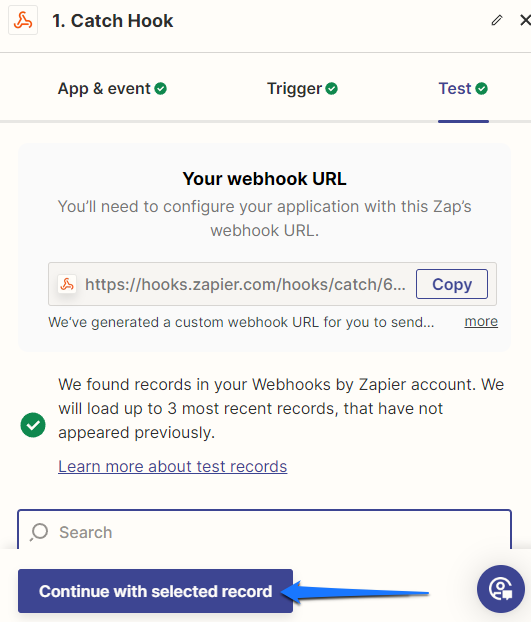Copy the webhook URL
This screenshot has height=622, width=531.
[452, 284]
